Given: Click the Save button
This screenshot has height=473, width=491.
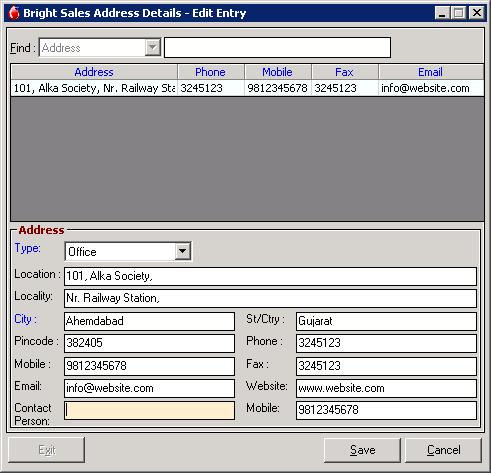Looking at the screenshot, I should 362,450.
